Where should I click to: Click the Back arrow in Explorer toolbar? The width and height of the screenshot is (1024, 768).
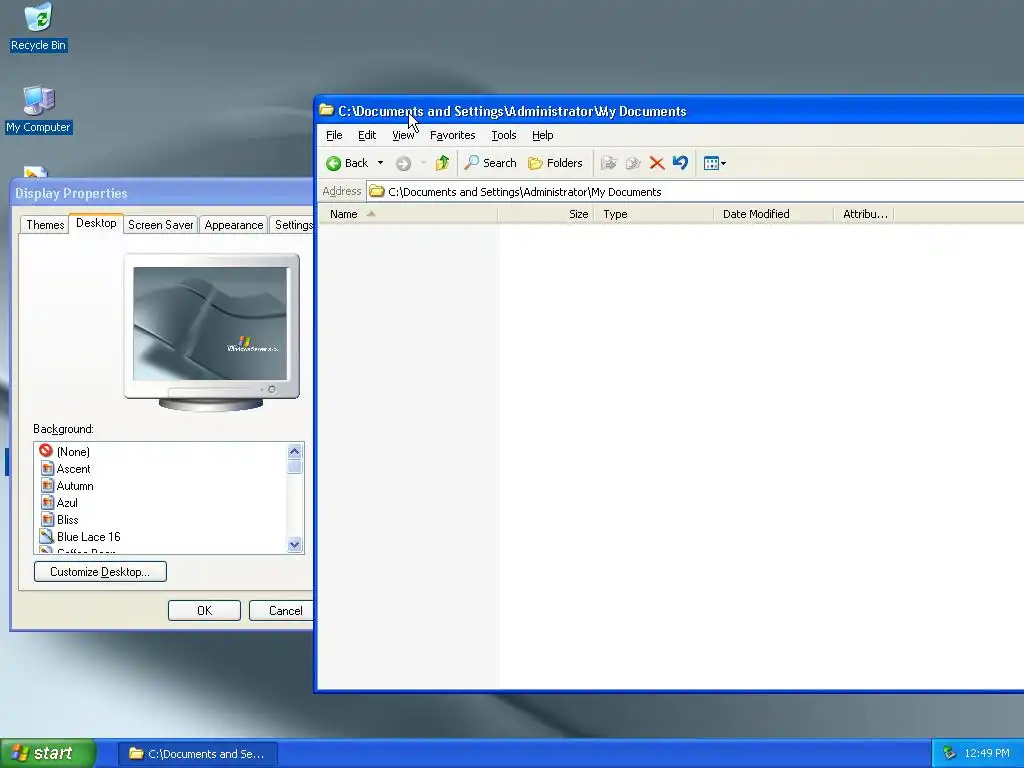tap(348, 163)
